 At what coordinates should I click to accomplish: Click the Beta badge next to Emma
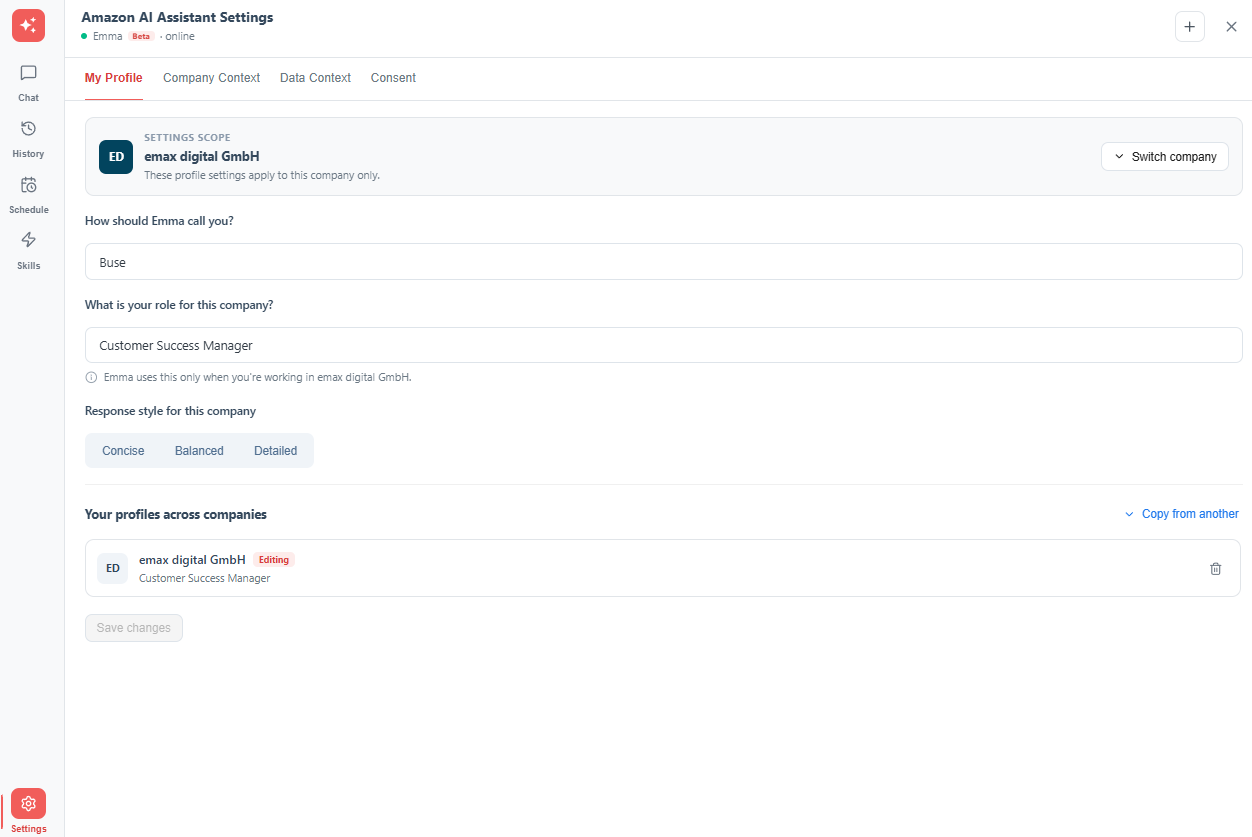click(x=141, y=36)
